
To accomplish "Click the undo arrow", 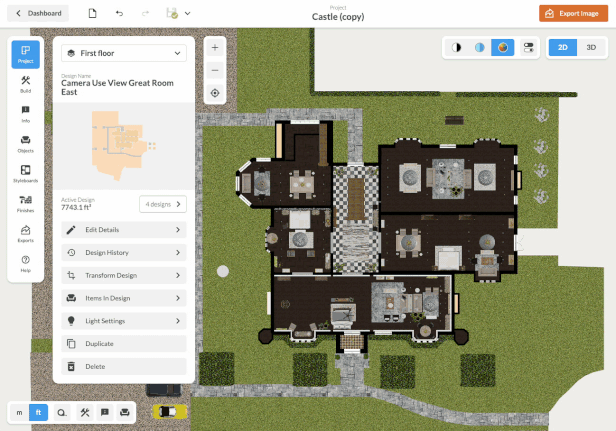I will tap(120, 13).
